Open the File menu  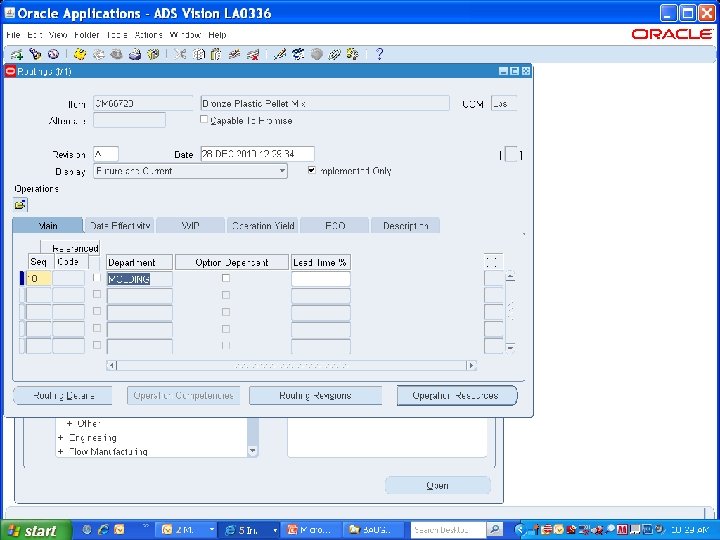(13, 35)
